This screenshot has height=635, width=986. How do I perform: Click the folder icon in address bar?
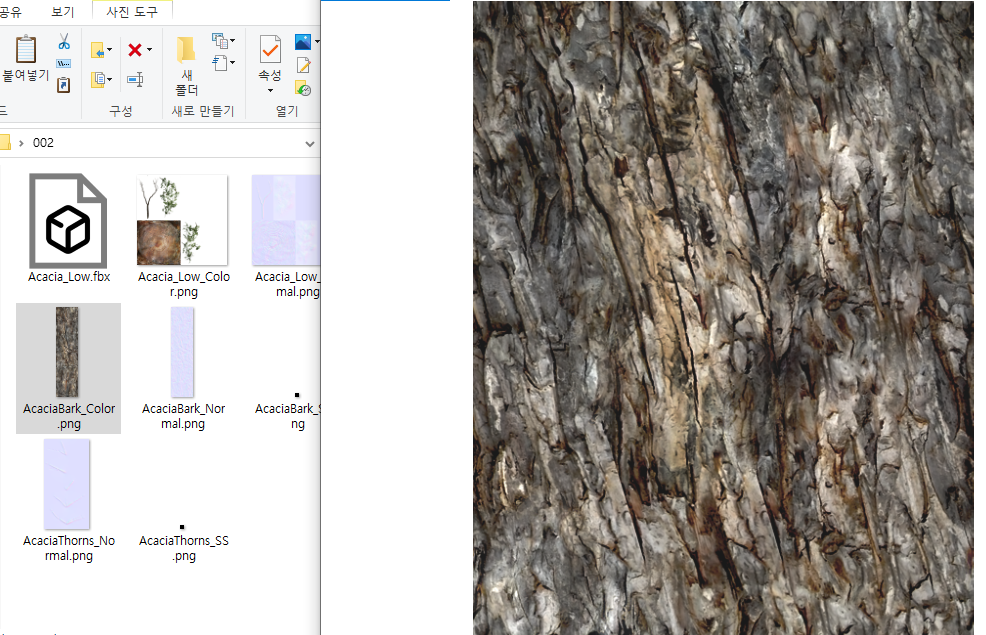tap(5, 143)
